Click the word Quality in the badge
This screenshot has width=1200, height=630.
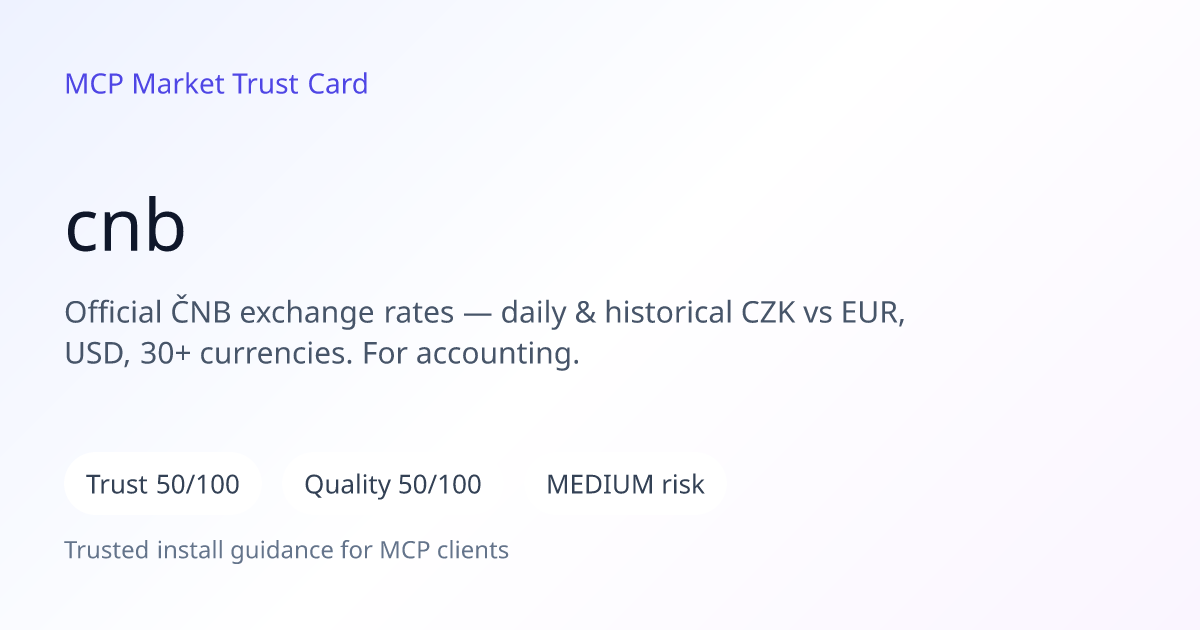(x=347, y=486)
